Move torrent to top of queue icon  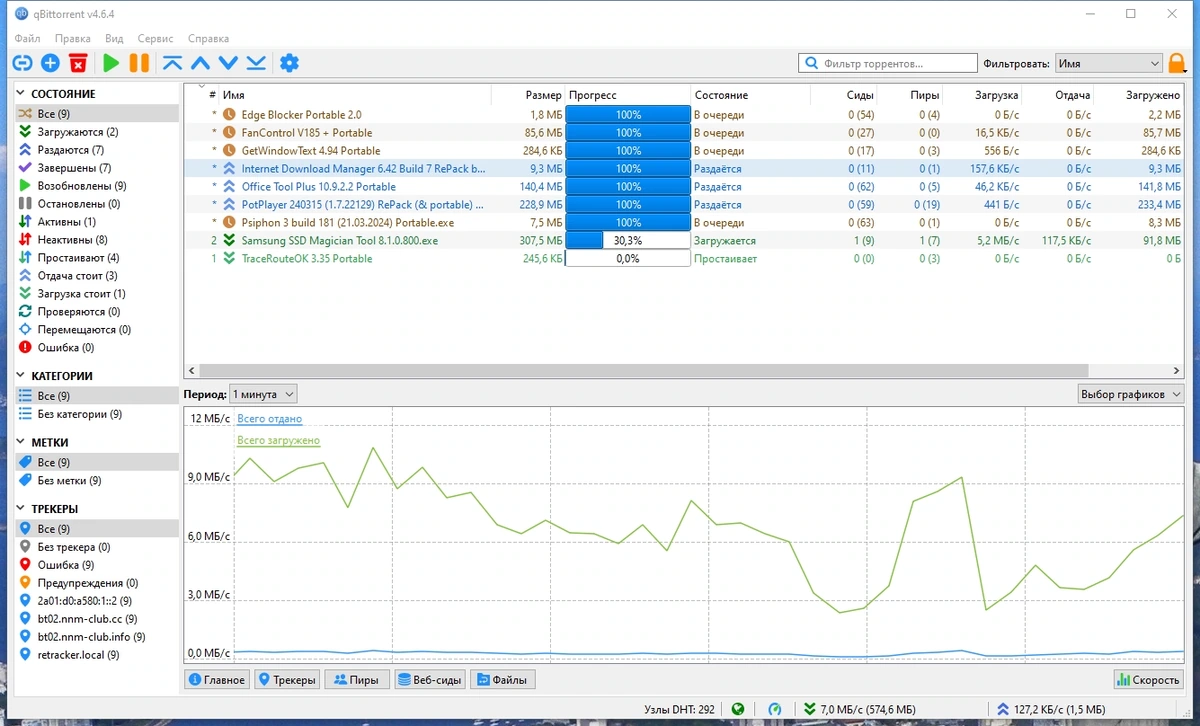(172, 63)
